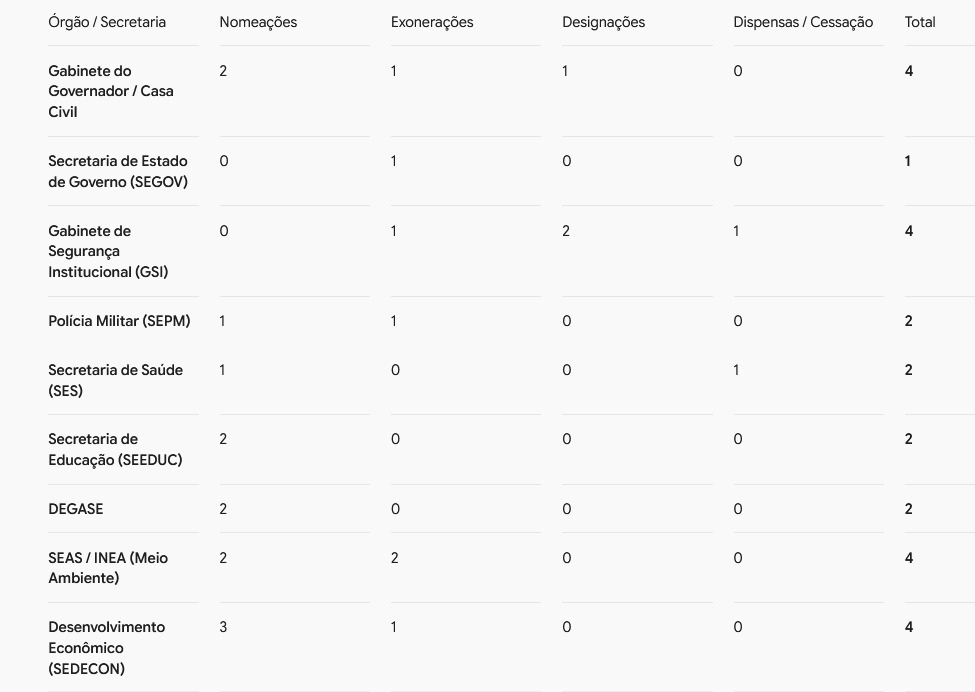
Task: Click Secretaria de Educação (SEEDUC) row label
Action: [x=115, y=450]
